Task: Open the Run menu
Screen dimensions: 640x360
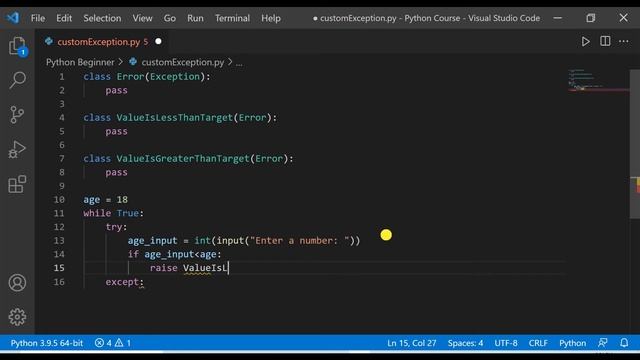Action: pyautogui.click(x=196, y=18)
